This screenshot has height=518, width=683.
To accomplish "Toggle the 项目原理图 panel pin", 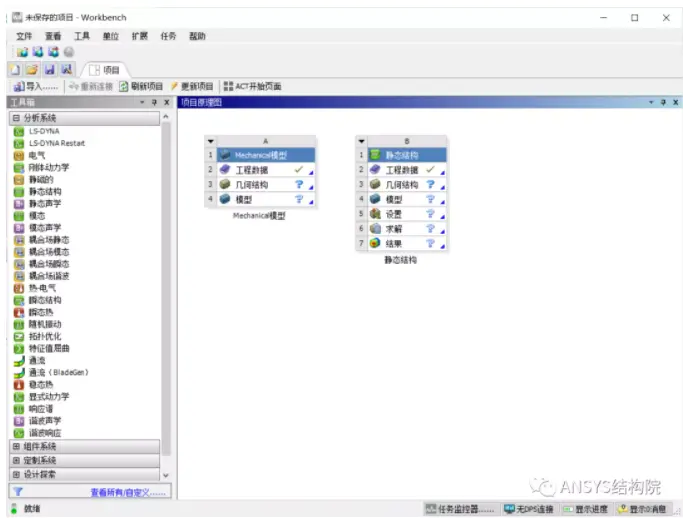I will pyautogui.click(x=663, y=102).
